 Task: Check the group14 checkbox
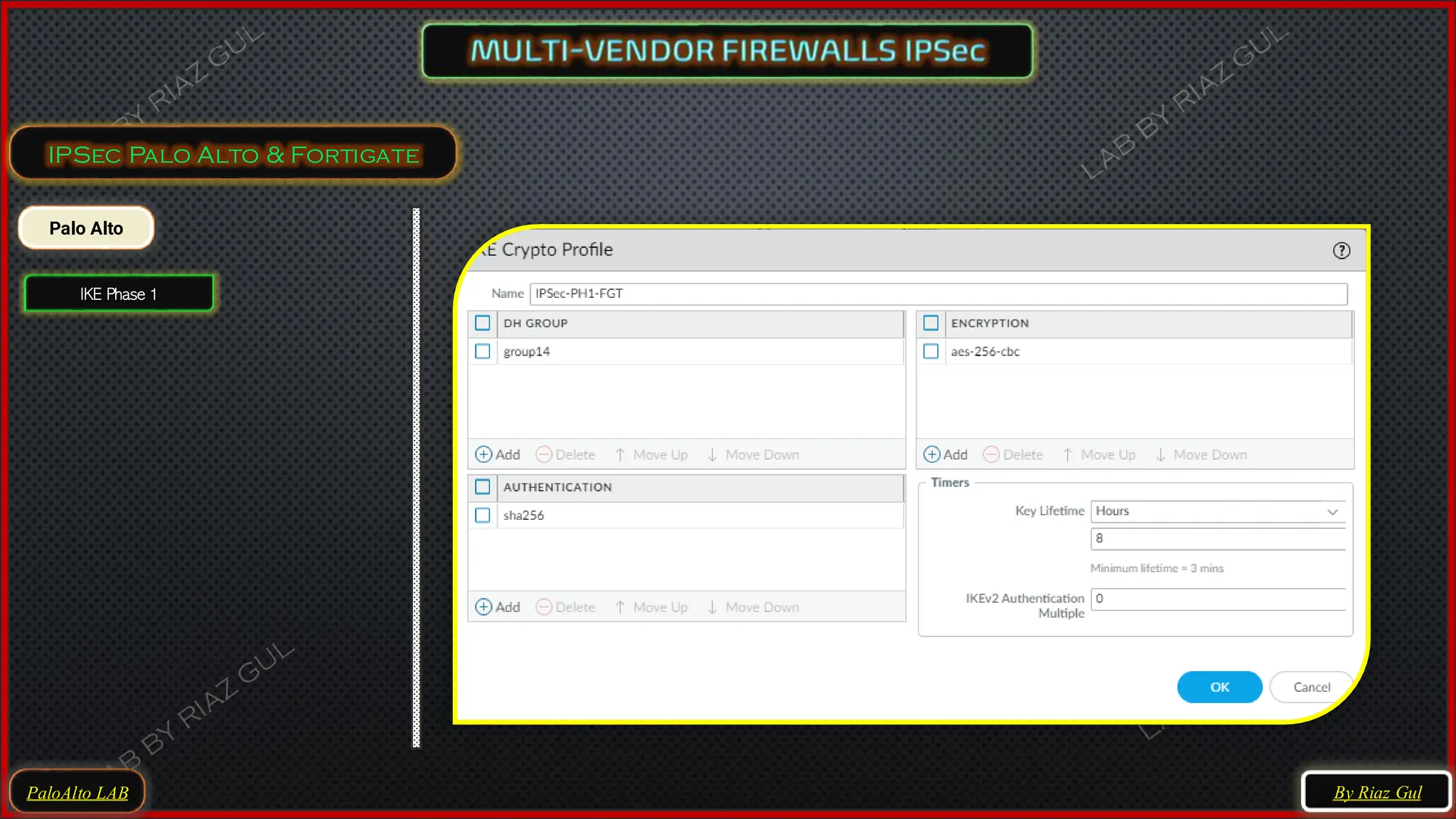pos(483,351)
